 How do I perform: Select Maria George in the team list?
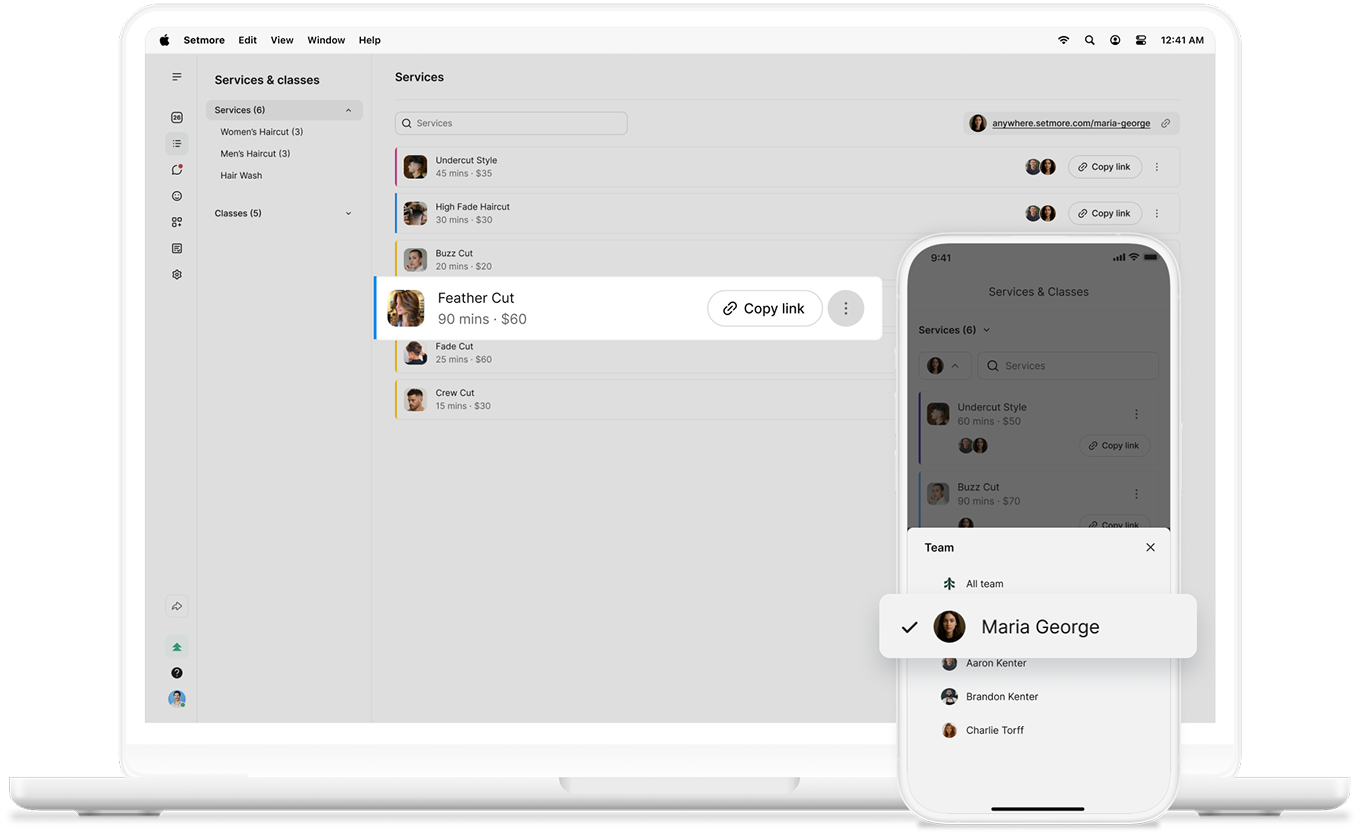pyautogui.click(x=1038, y=627)
